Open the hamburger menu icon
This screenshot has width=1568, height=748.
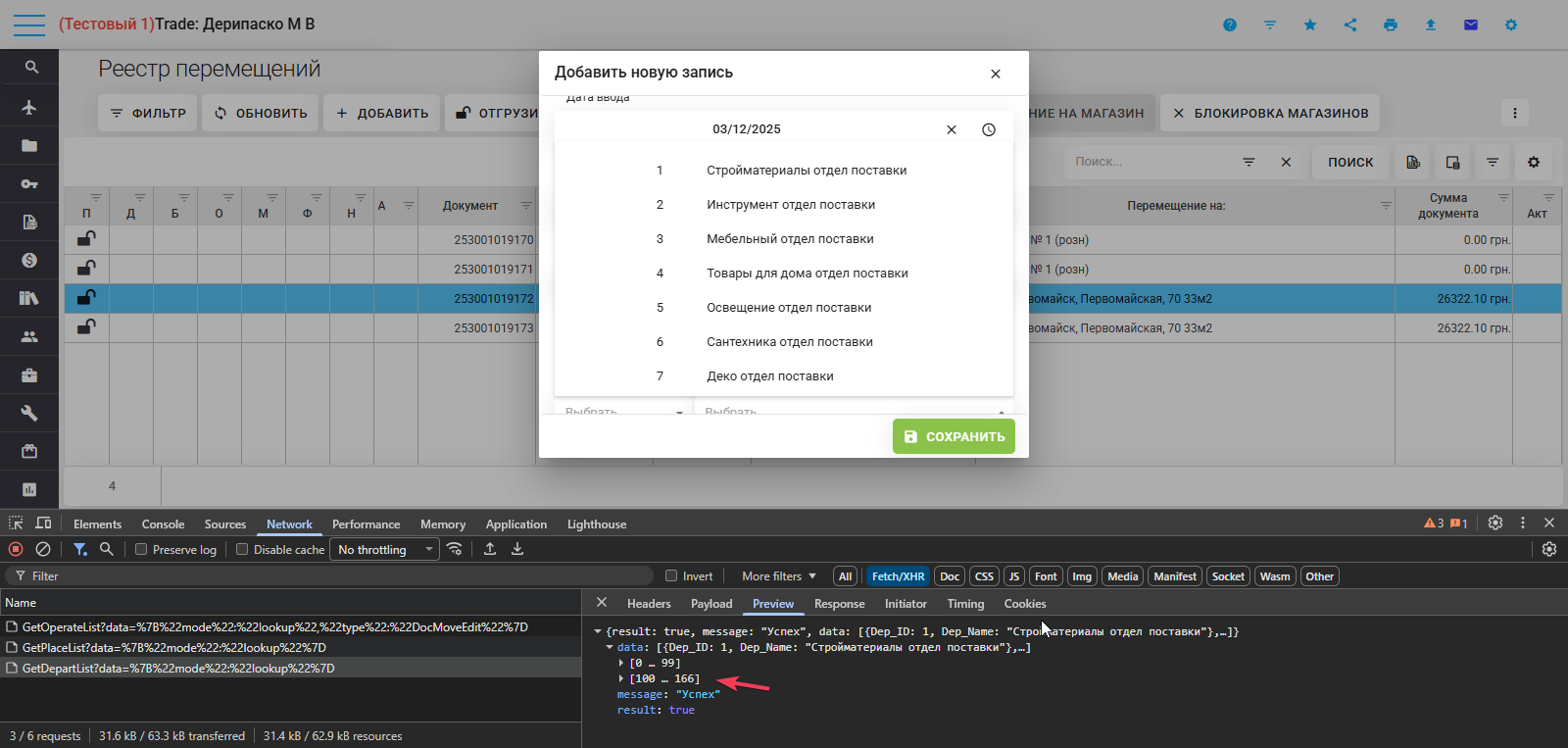(29, 25)
